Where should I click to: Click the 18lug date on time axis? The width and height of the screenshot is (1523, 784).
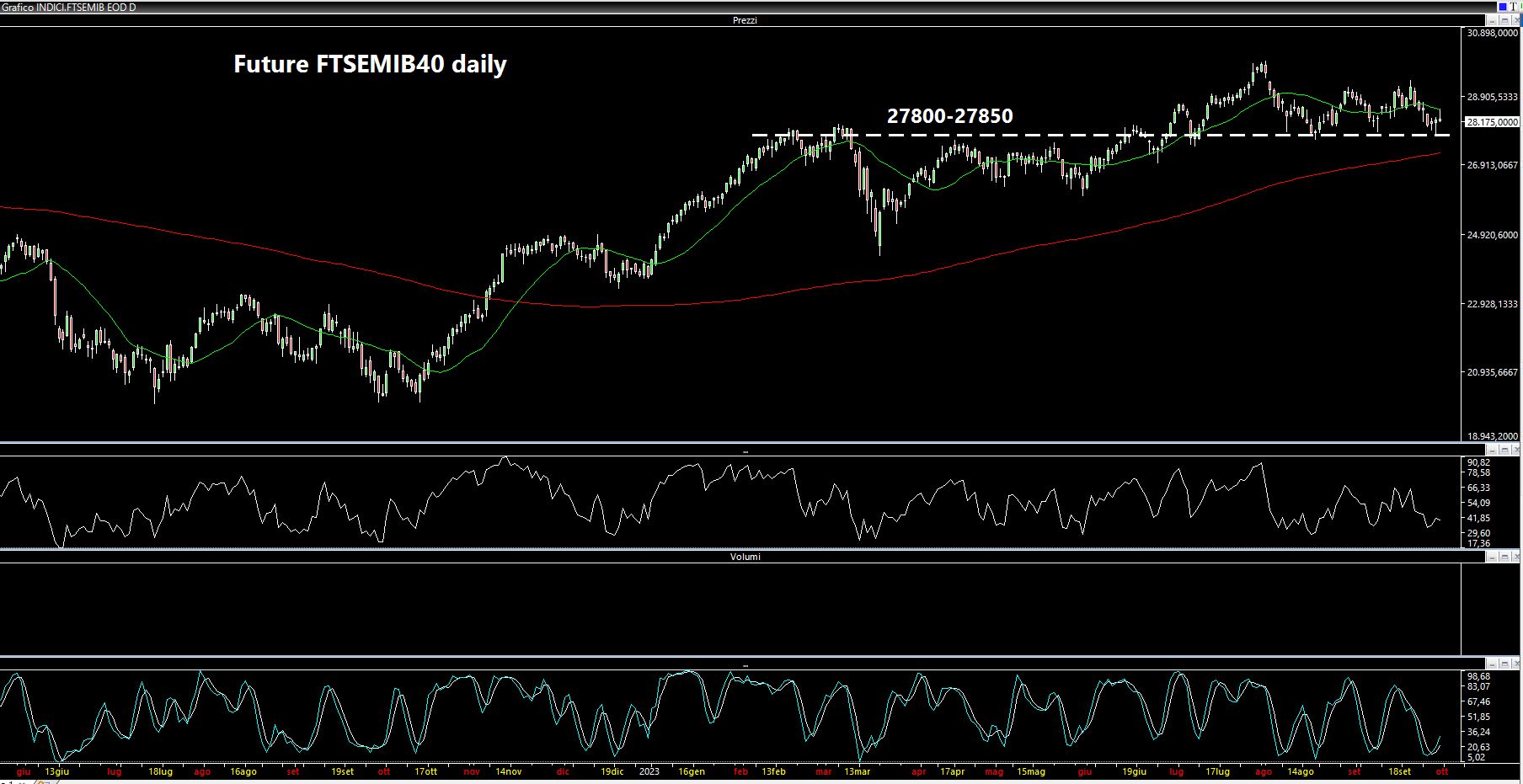click(x=160, y=771)
